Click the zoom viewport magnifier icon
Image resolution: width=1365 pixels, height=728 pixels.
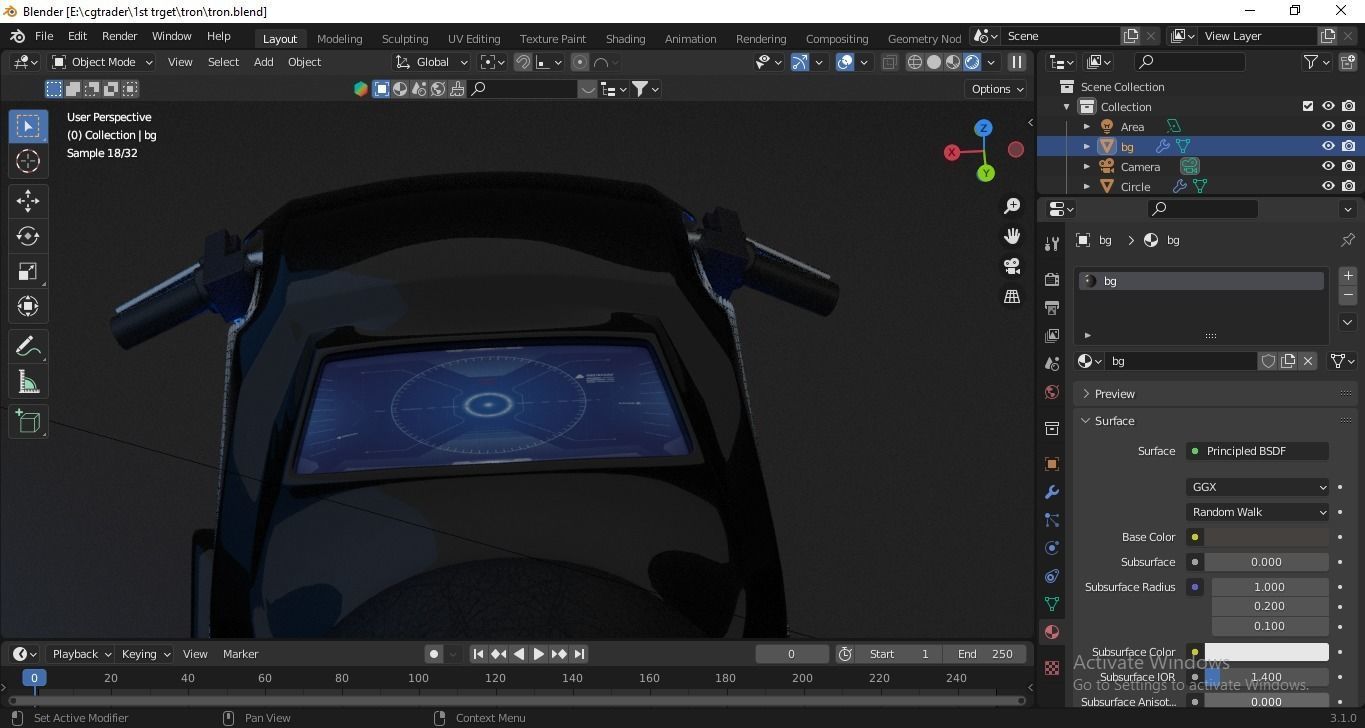(x=1012, y=205)
